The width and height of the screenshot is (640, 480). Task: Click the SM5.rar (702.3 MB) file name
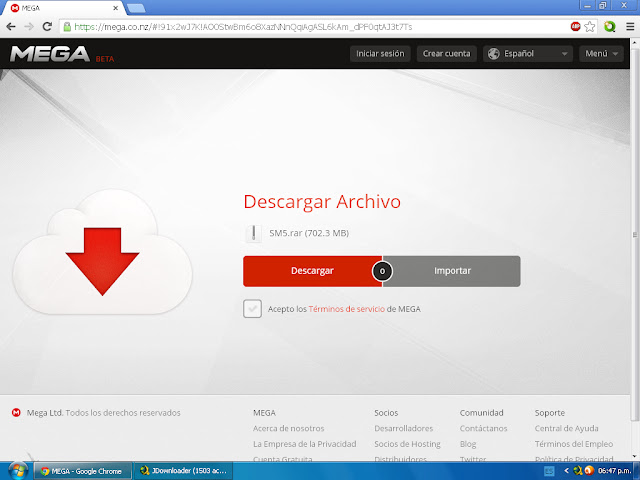[x=309, y=233]
